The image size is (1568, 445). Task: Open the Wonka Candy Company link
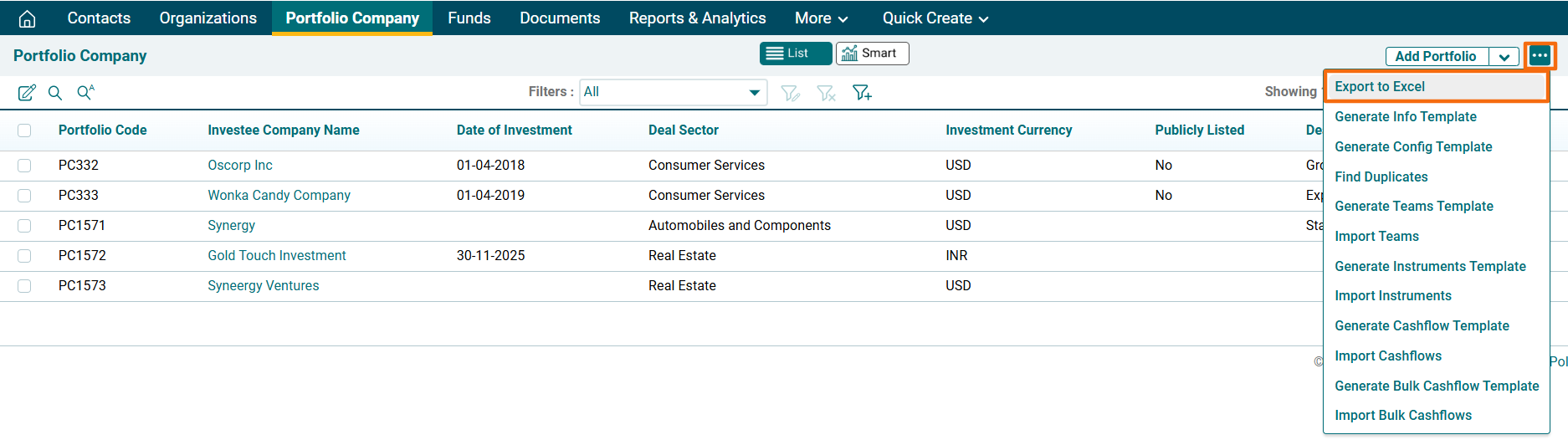pyautogui.click(x=279, y=196)
